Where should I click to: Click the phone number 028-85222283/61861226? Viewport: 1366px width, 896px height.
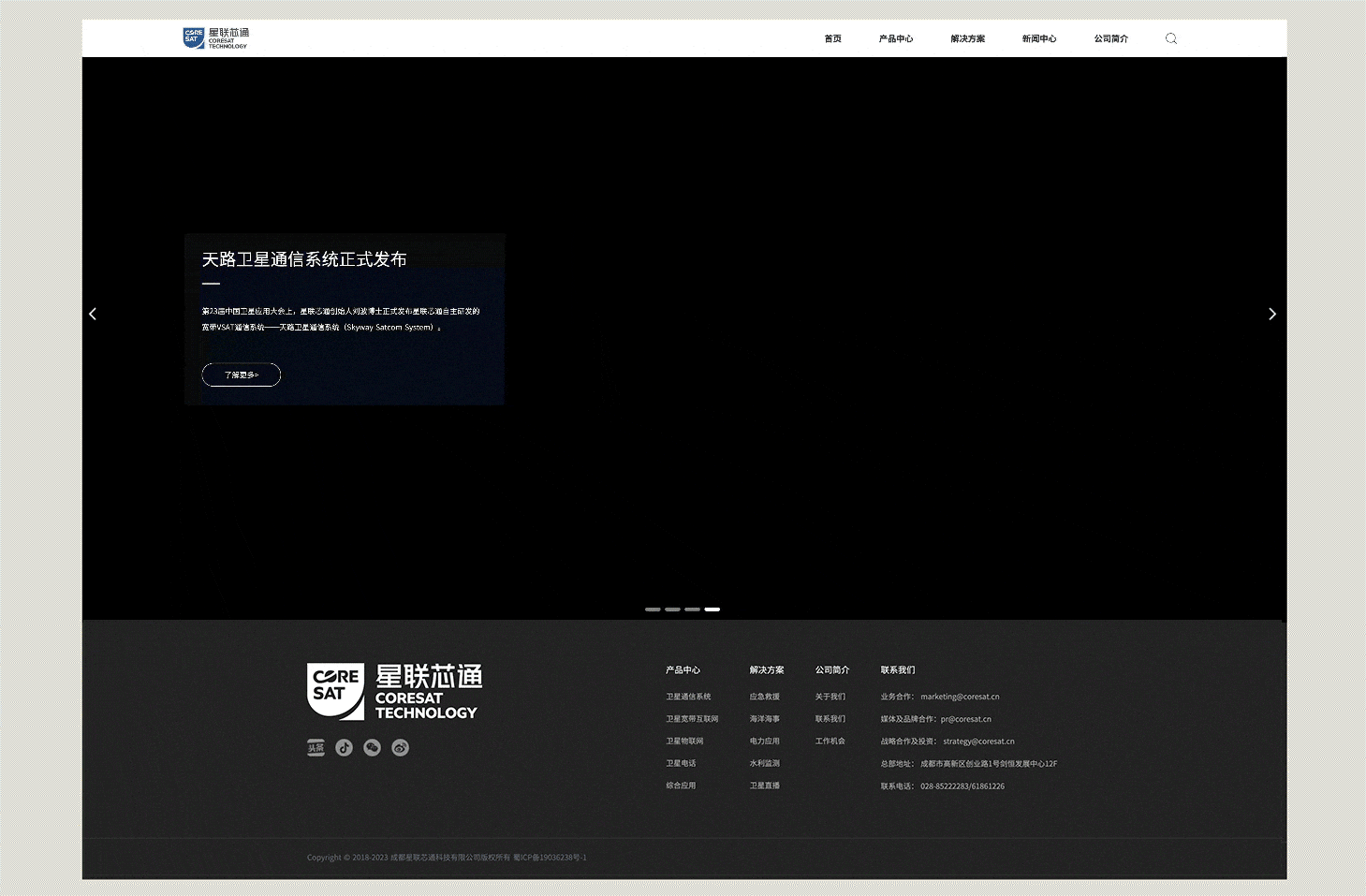pyautogui.click(x=962, y=786)
